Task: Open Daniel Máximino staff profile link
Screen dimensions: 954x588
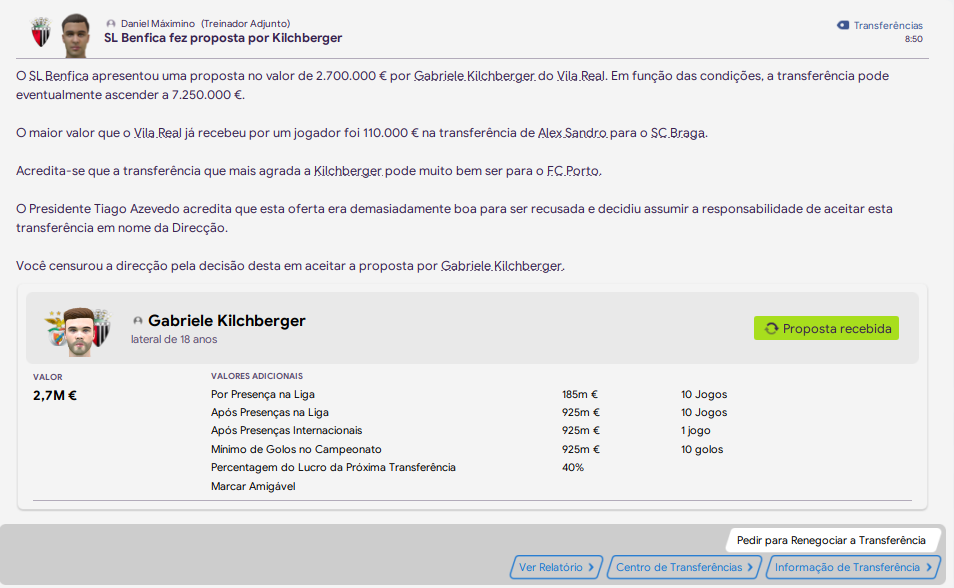Action: (x=158, y=24)
